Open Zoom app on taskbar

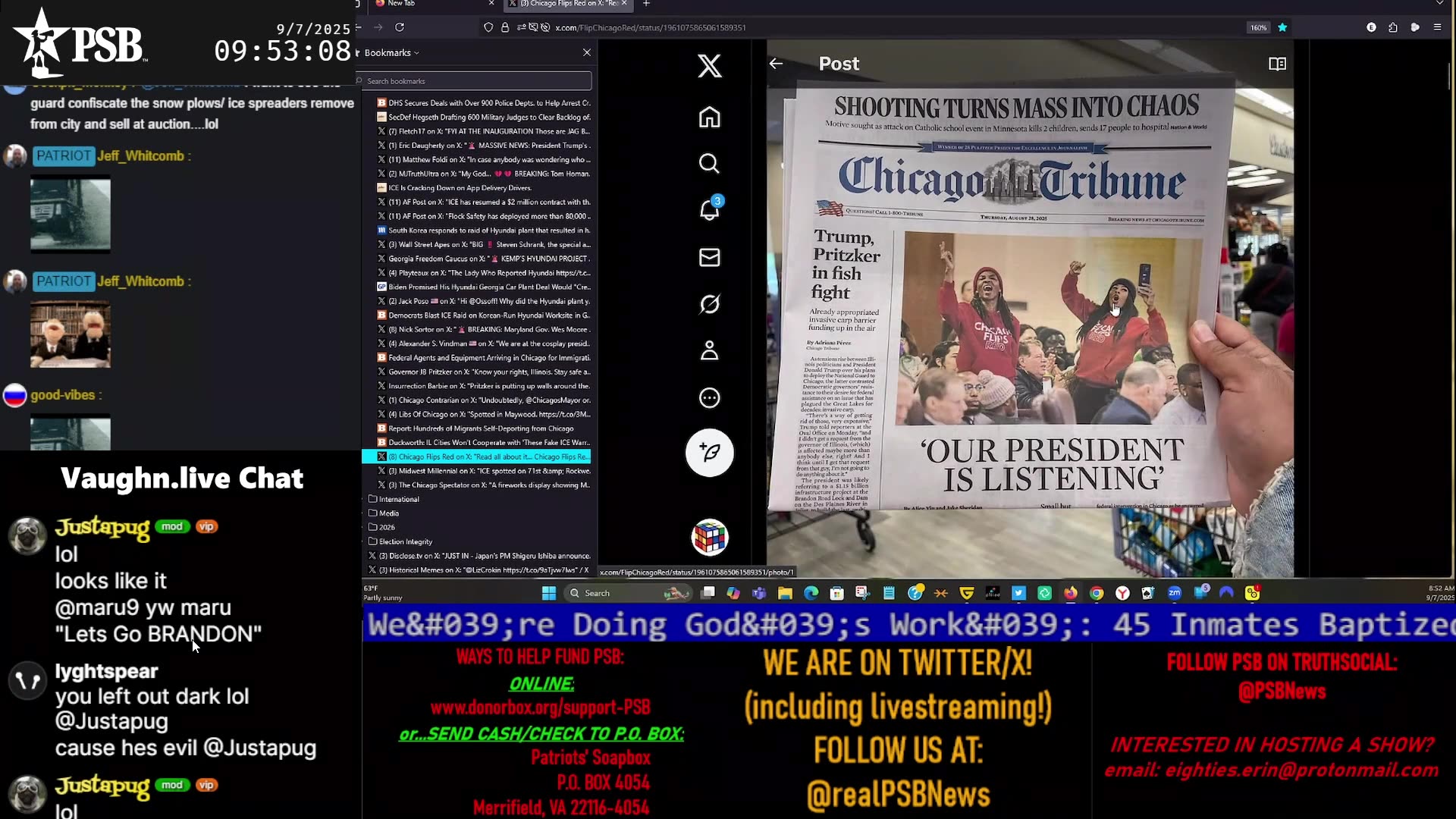click(x=1174, y=593)
